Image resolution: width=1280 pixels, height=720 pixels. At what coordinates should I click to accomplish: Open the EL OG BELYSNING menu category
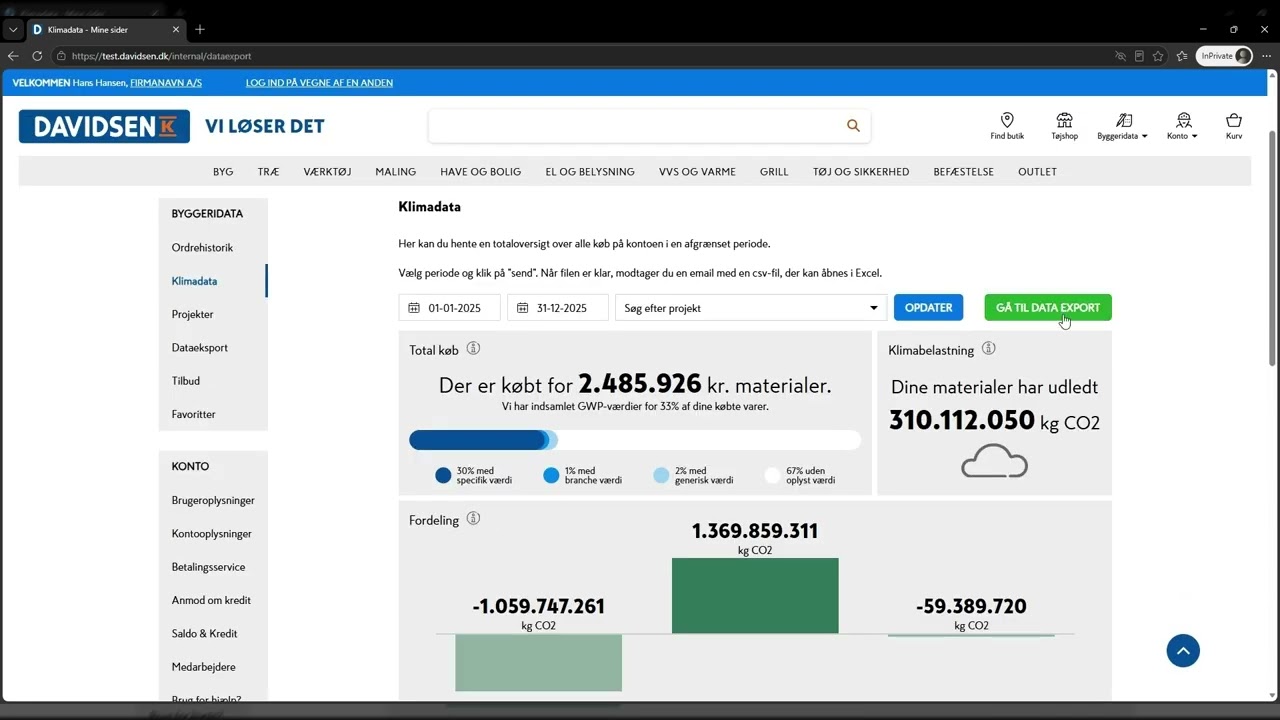tap(590, 172)
